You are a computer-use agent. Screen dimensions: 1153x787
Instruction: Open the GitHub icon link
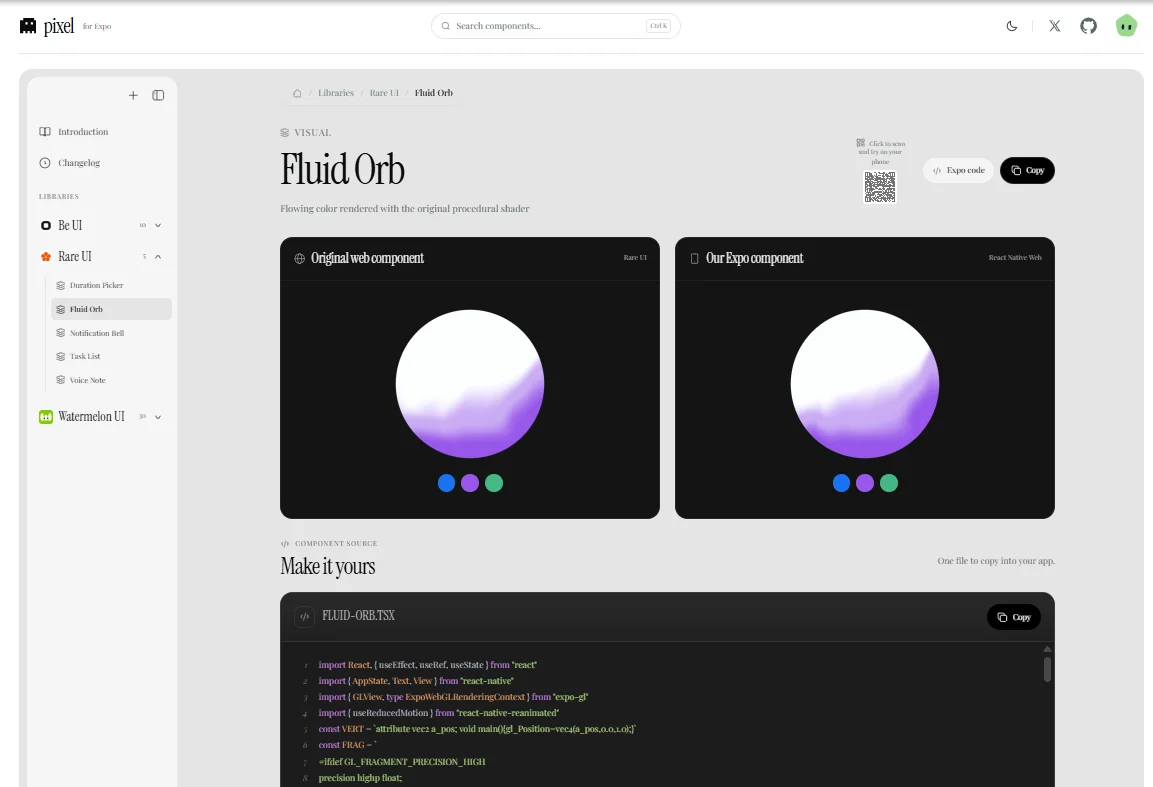[x=1088, y=26]
